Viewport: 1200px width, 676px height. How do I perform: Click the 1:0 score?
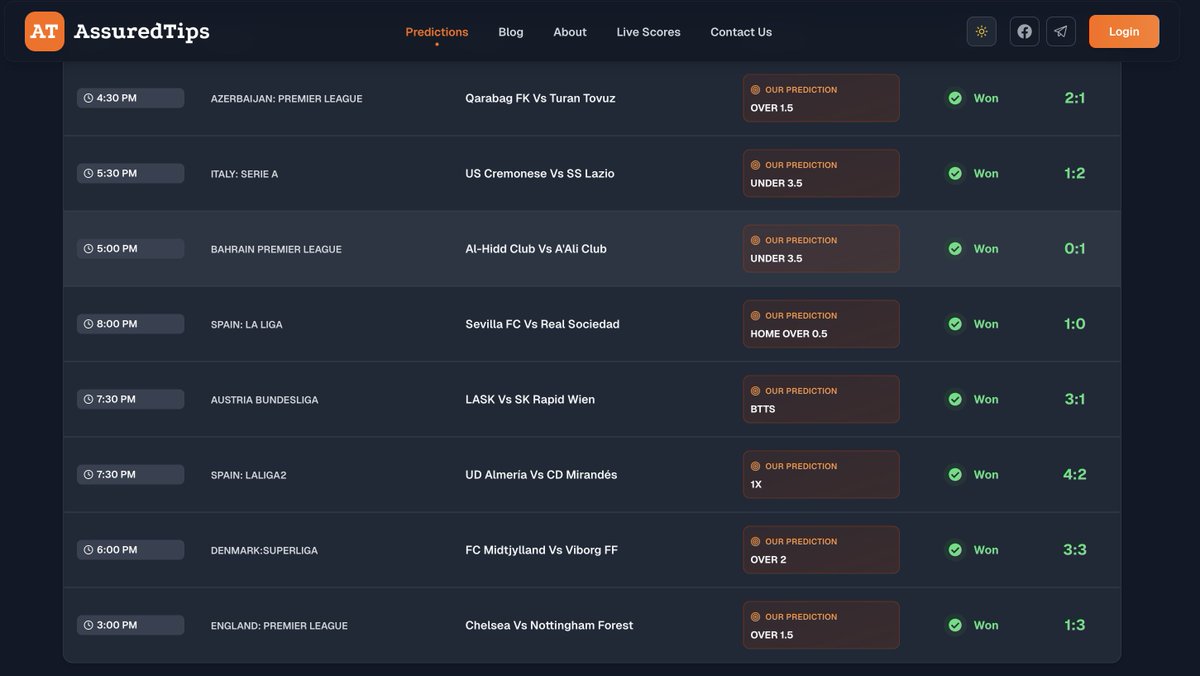click(1075, 324)
